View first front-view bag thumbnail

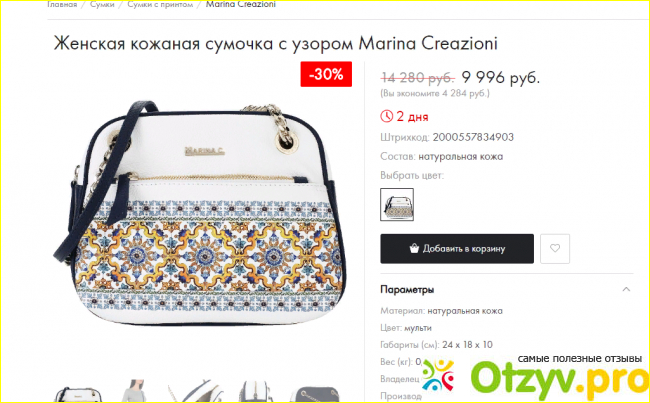pos(79,393)
